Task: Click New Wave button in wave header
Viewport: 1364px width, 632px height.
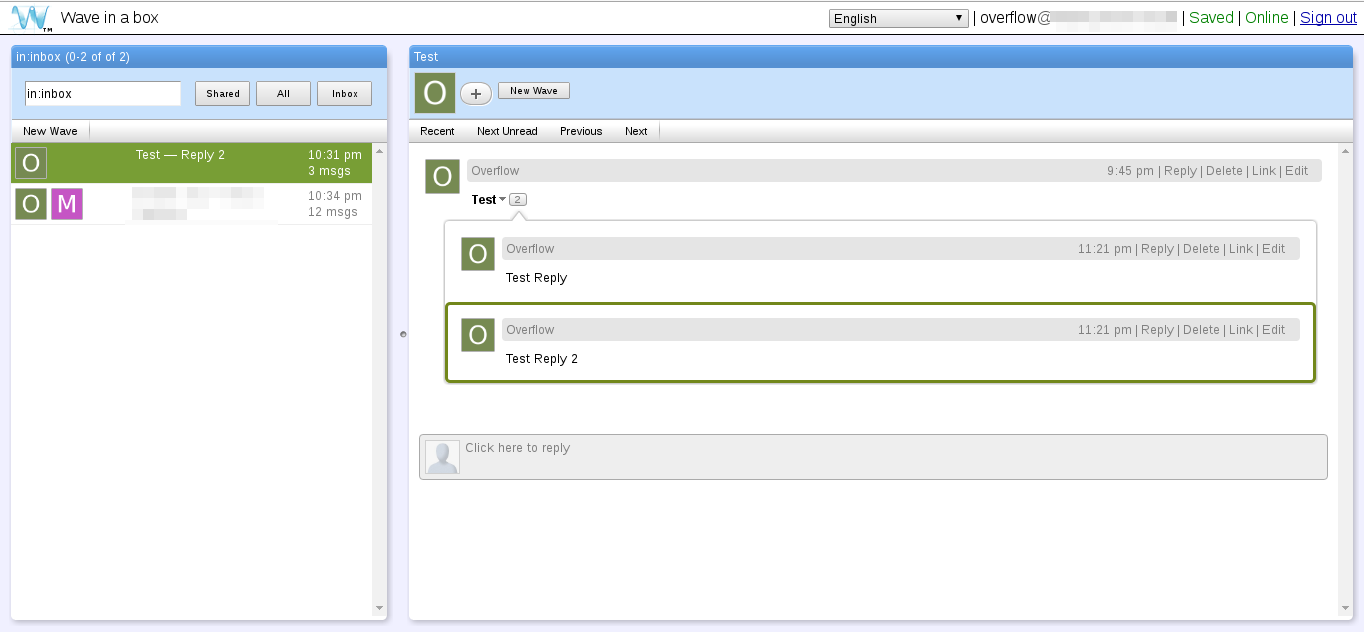Action: (x=533, y=91)
